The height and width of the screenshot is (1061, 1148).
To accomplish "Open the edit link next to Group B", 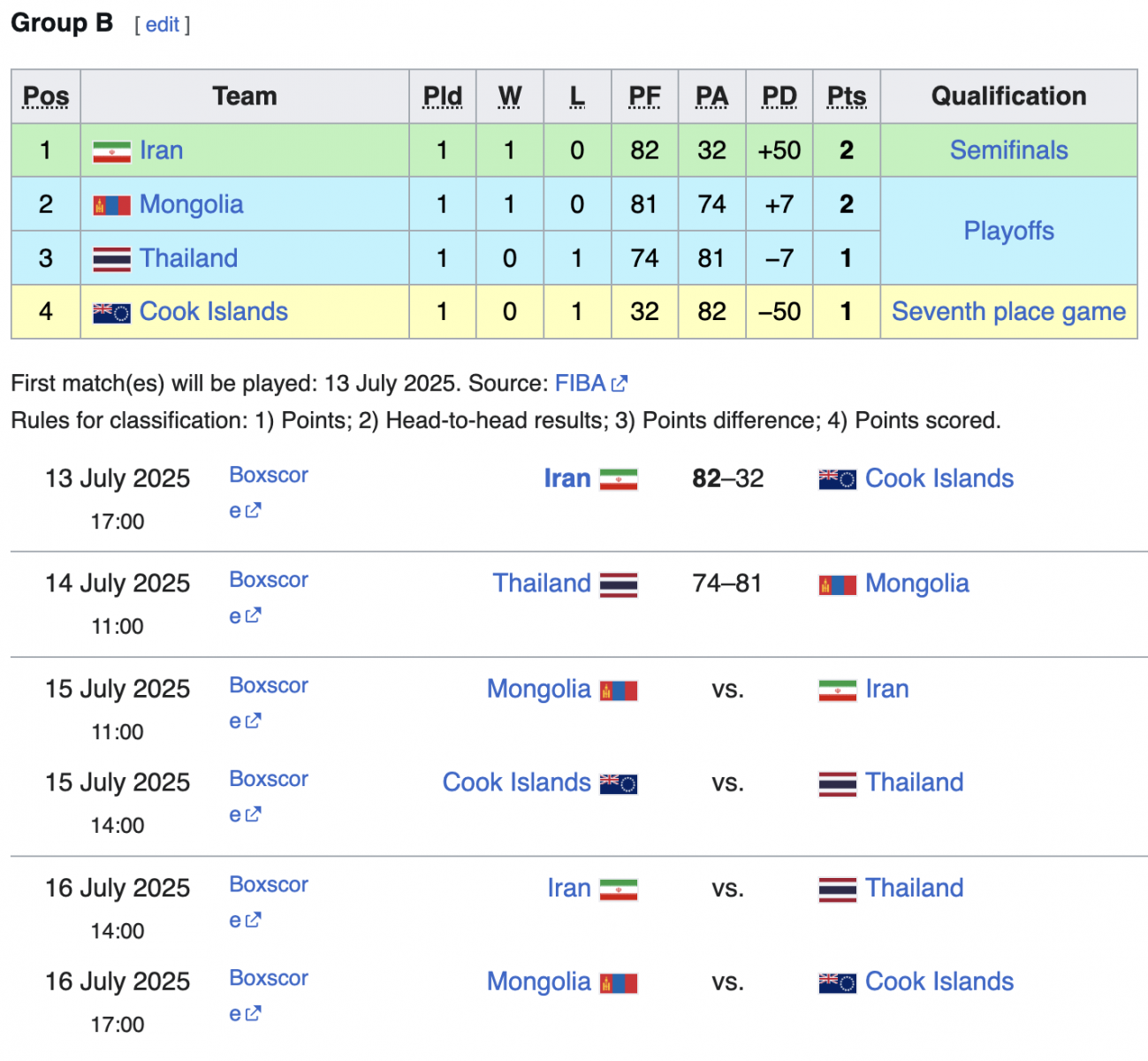I will click(x=163, y=25).
